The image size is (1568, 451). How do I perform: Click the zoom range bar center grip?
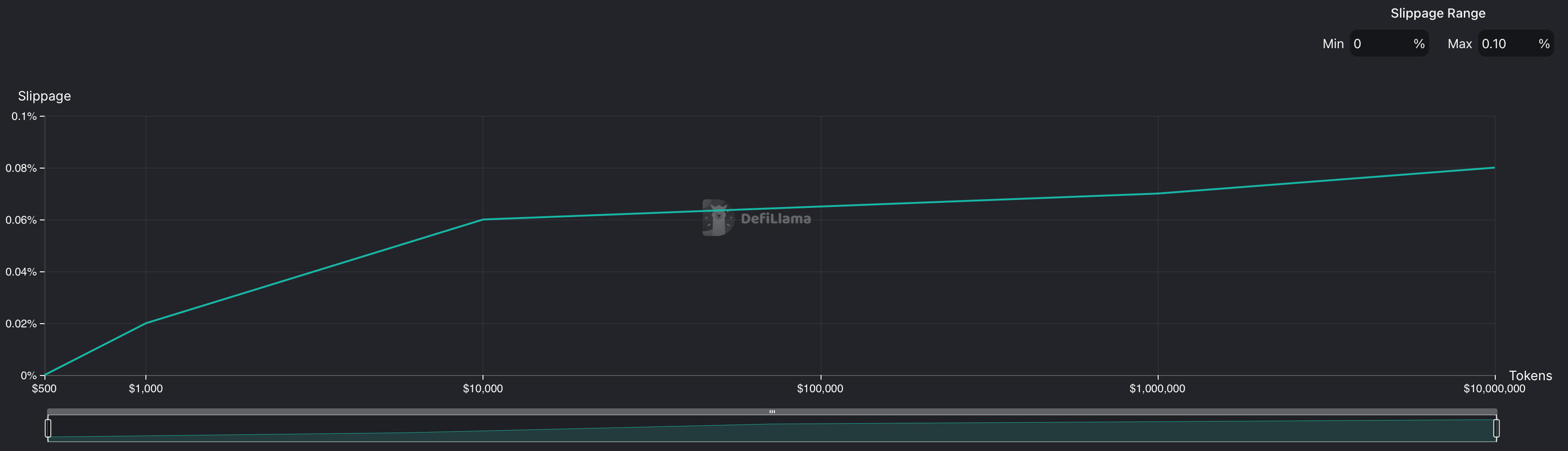(772, 412)
